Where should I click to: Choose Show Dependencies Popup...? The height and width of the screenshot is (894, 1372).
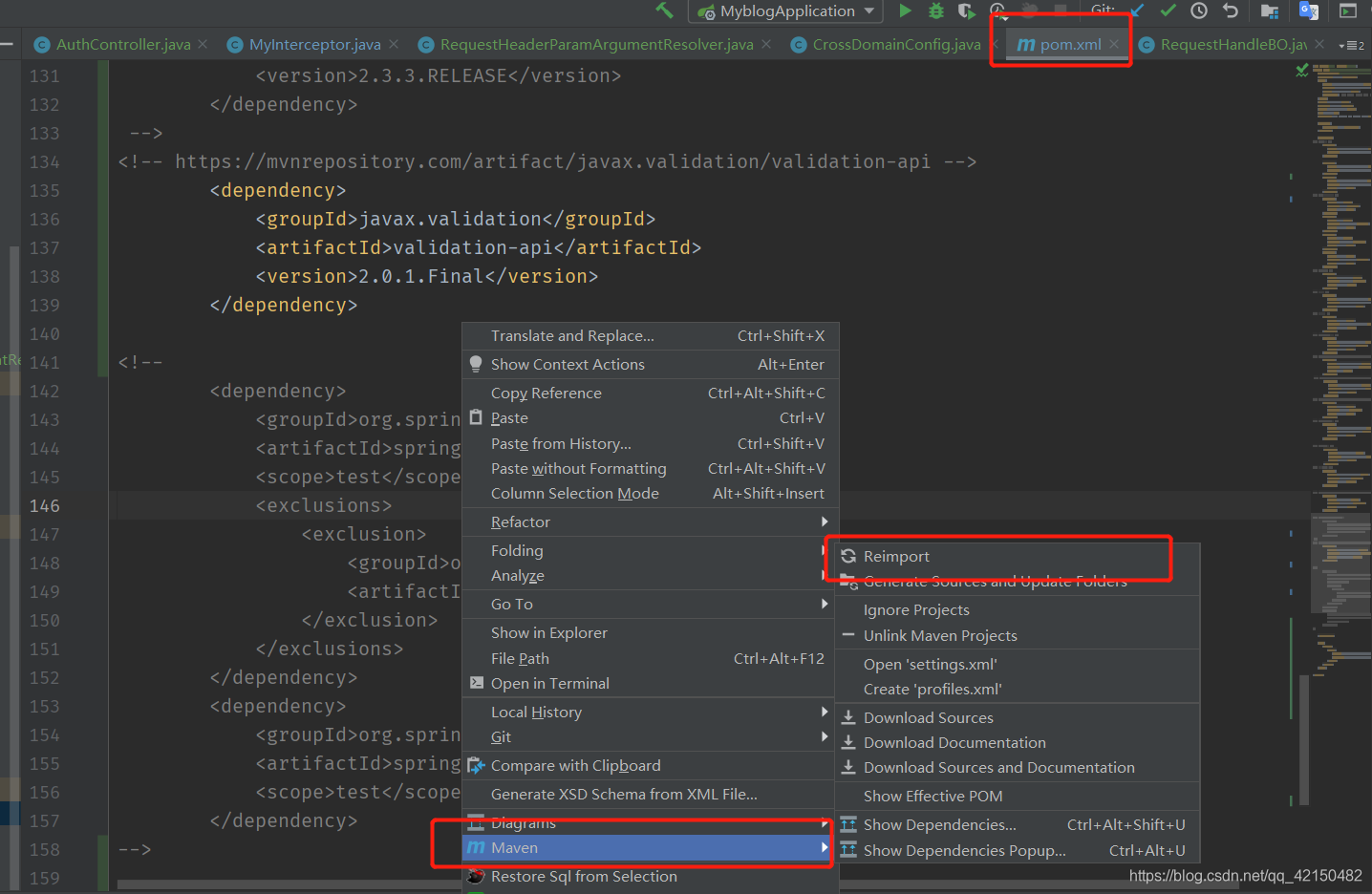[1018, 851]
